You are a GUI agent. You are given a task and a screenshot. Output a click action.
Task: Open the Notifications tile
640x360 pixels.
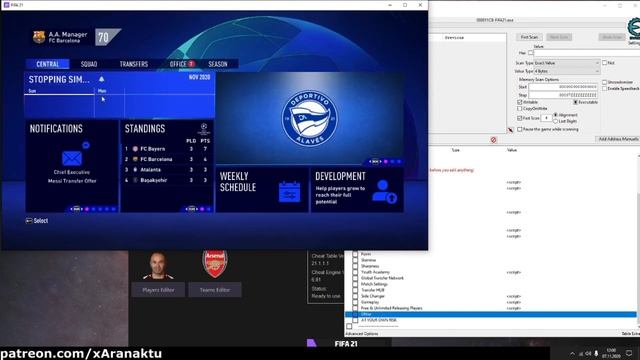tap(72, 166)
